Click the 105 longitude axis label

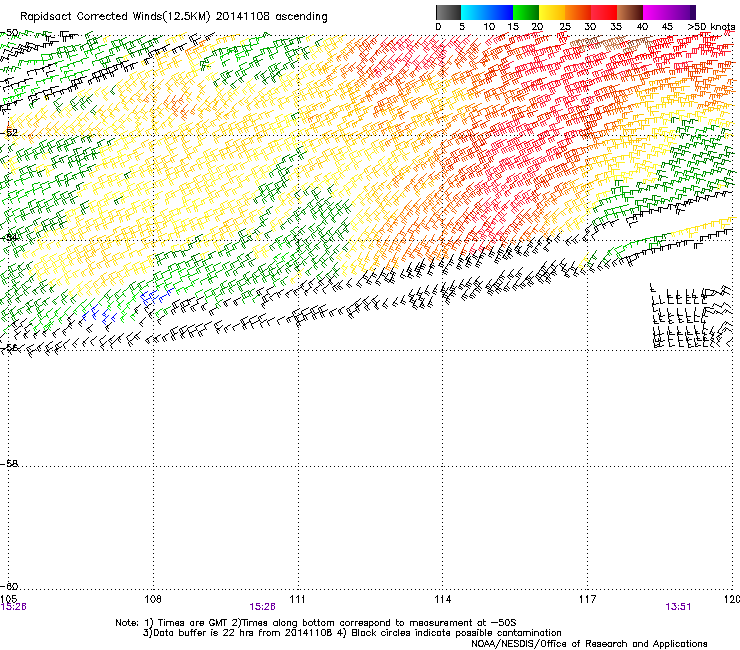[9, 599]
